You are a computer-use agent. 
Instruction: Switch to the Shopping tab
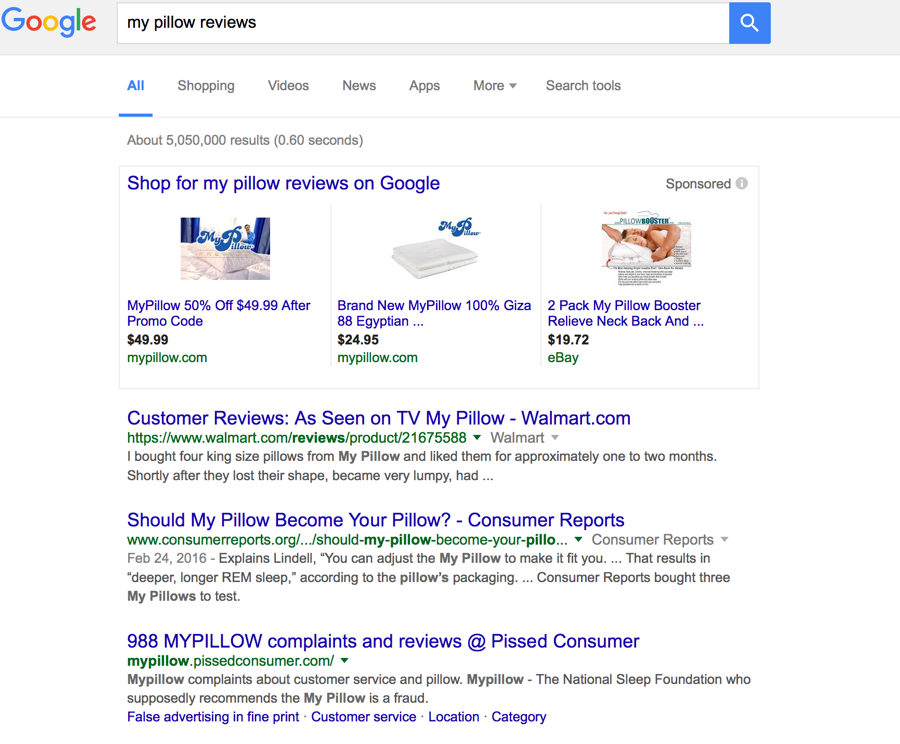click(206, 86)
